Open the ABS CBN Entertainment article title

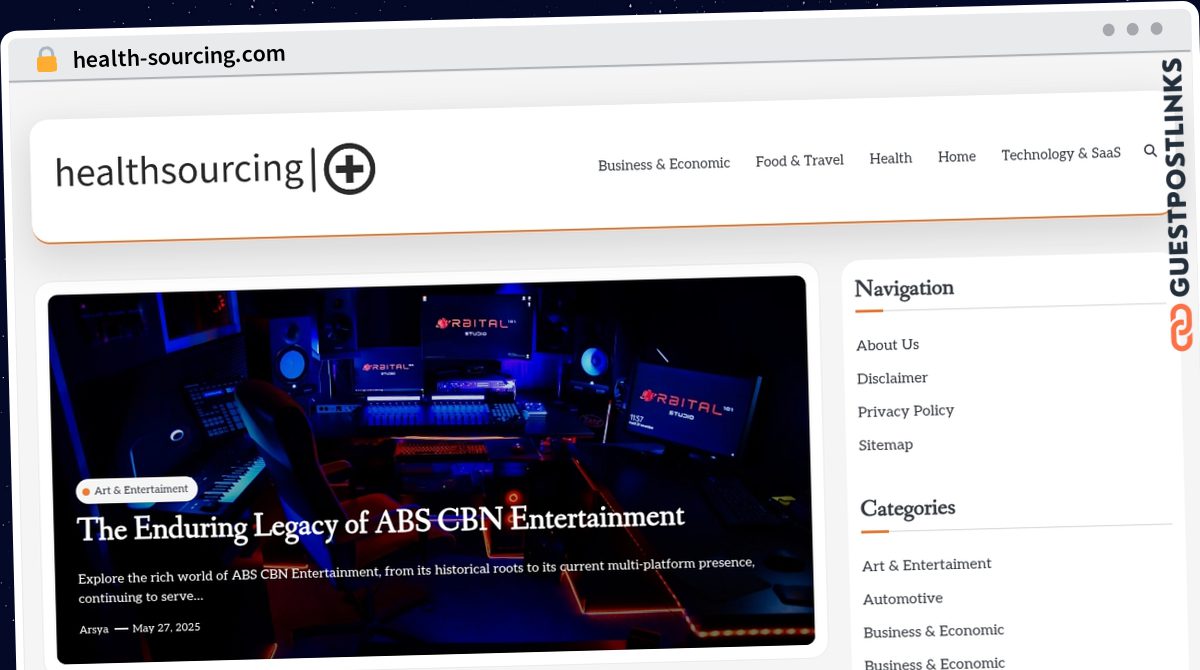(x=381, y=522)
